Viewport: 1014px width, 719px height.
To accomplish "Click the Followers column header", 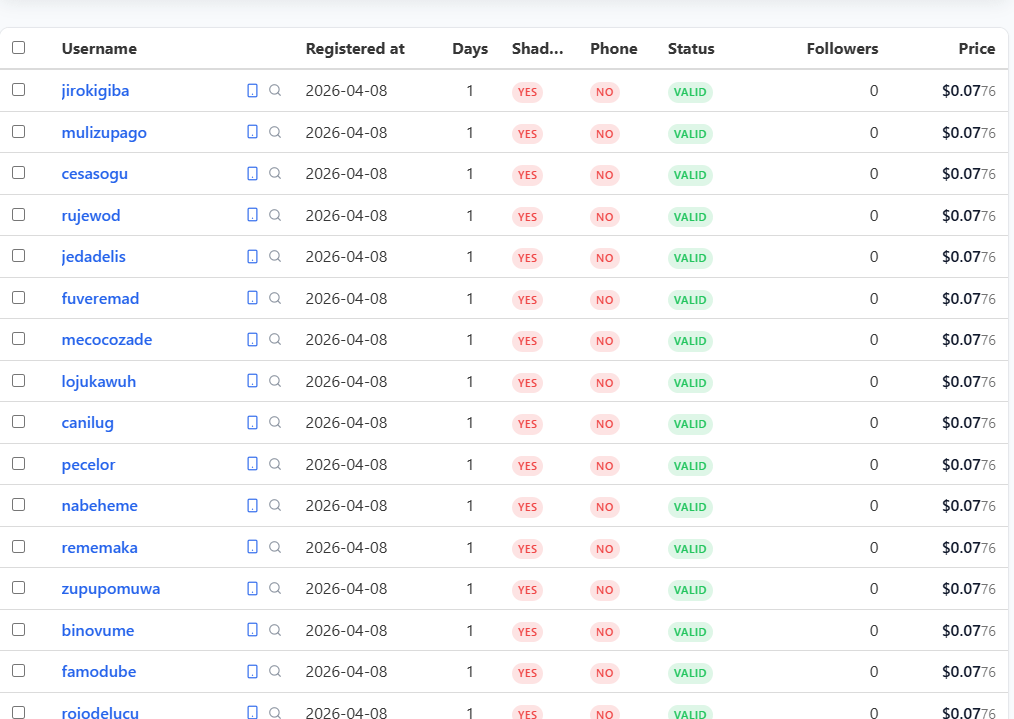I will coord(842,49).
